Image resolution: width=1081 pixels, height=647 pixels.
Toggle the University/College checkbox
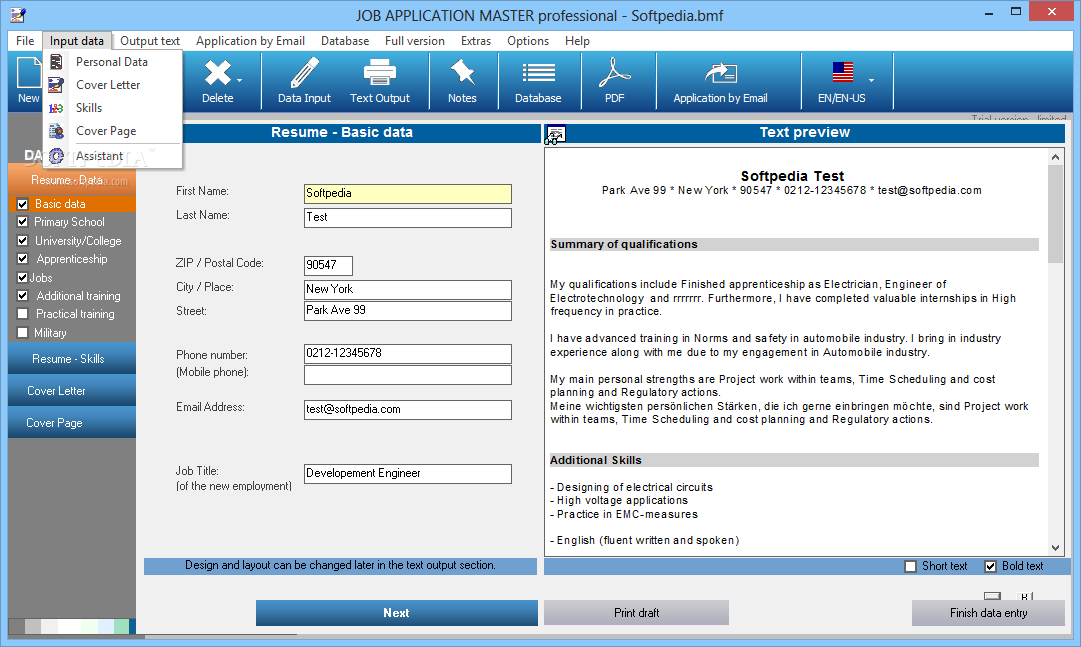click(x=23, y=241)
